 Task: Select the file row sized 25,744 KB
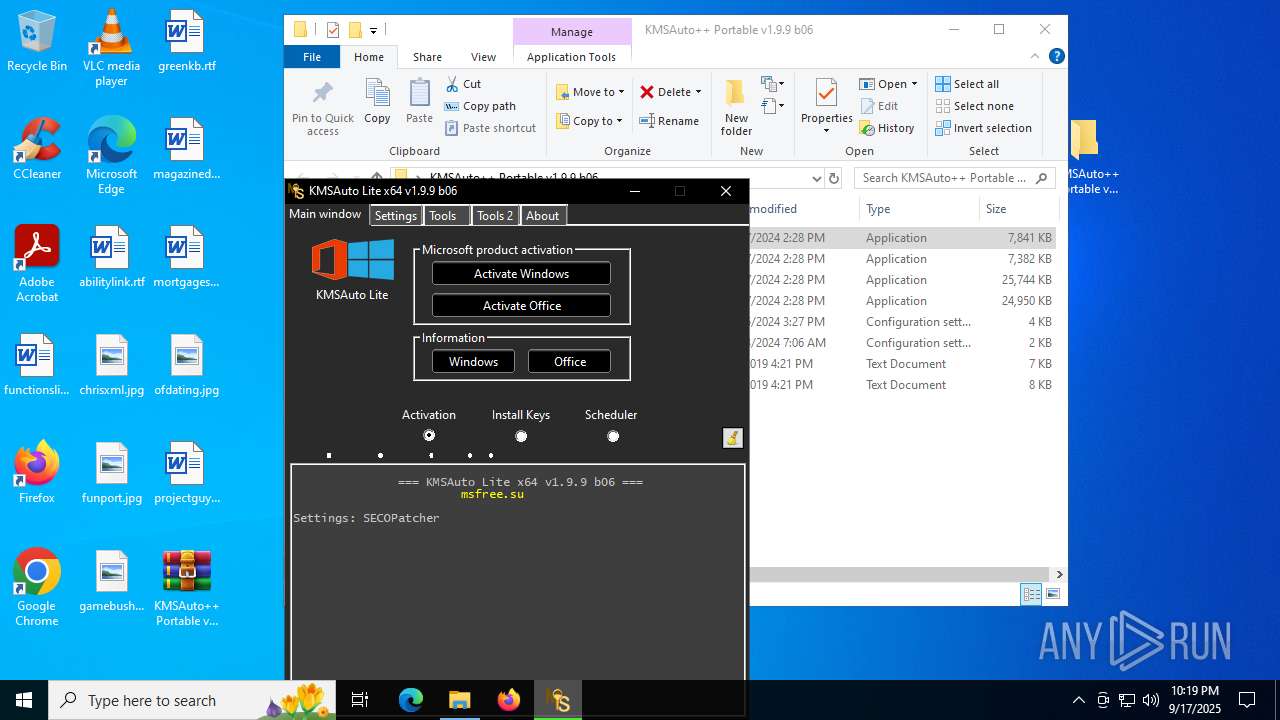click(902, 280)
